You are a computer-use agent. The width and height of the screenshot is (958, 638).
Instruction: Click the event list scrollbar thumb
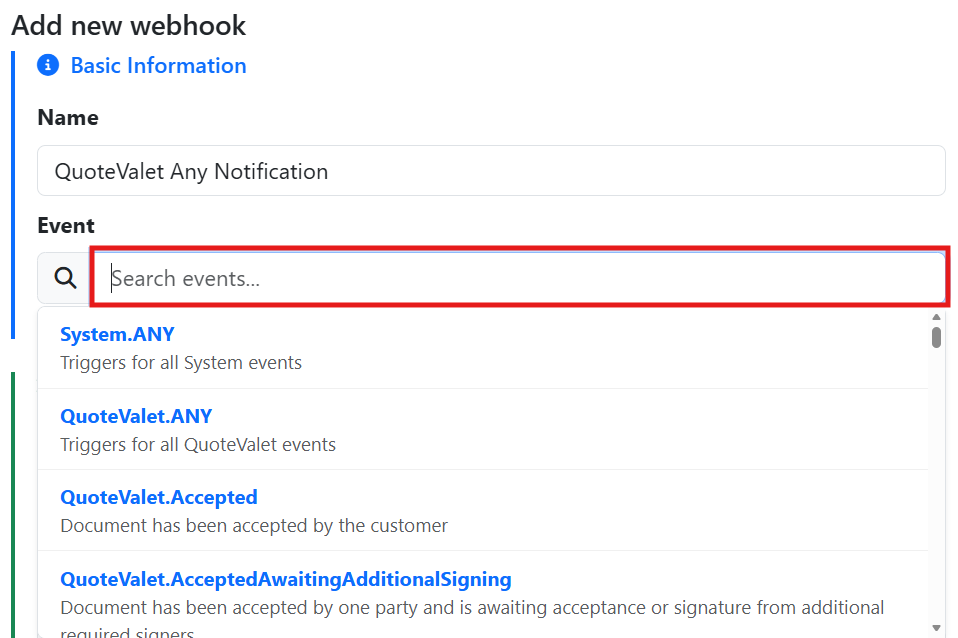pyautogui.click(x=936, y=338)
